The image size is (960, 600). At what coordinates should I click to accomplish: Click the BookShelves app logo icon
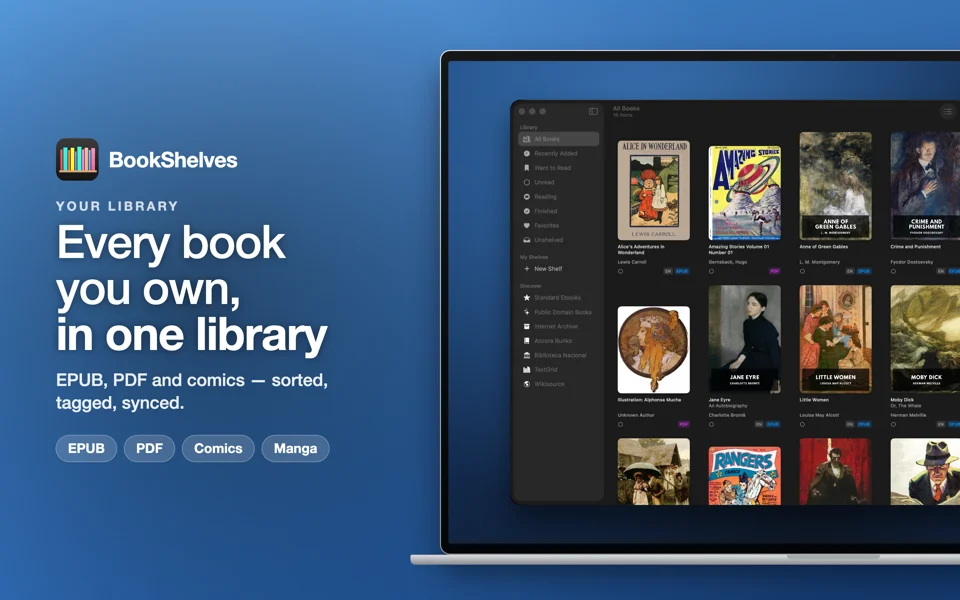click(x=77, y=159)
